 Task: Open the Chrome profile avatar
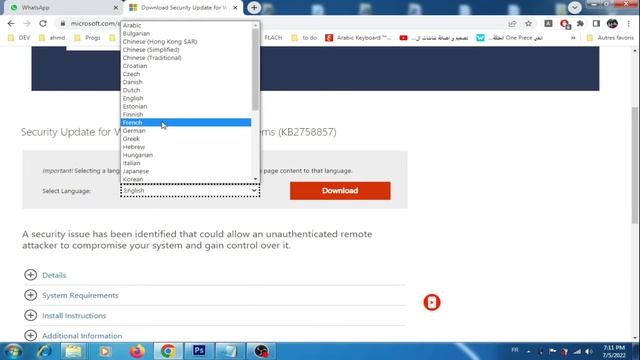(612, 24)
